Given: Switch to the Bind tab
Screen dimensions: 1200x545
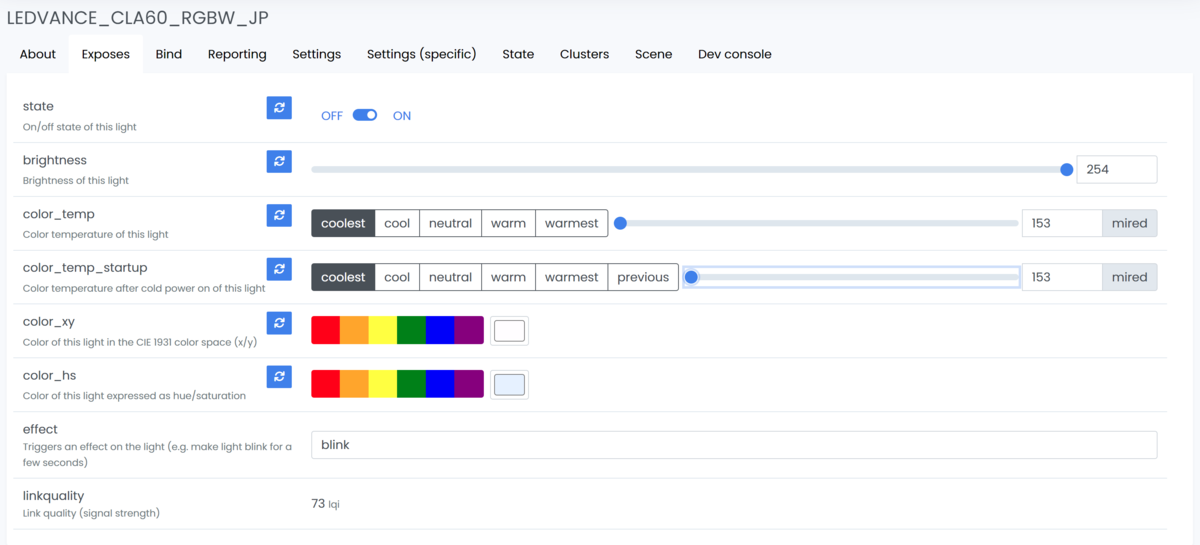Looking at the screenshot, I should click(x=169, y=54).
